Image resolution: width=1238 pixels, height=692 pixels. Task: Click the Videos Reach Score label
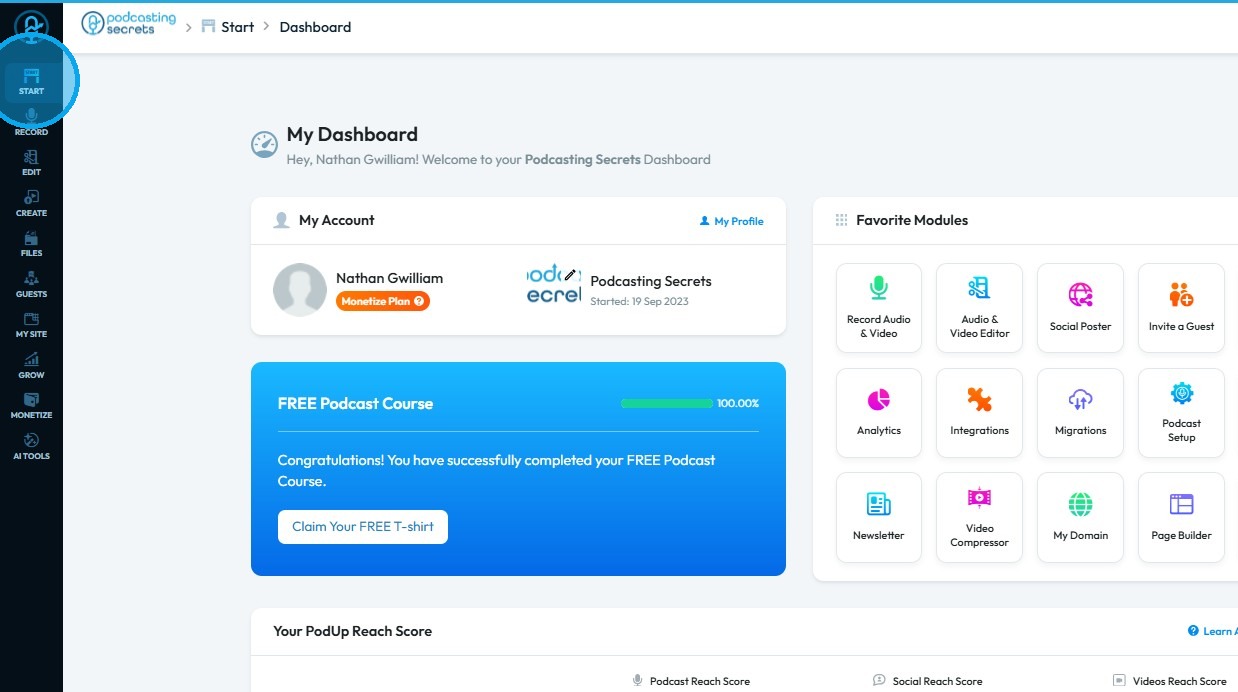click(1180, 681)
